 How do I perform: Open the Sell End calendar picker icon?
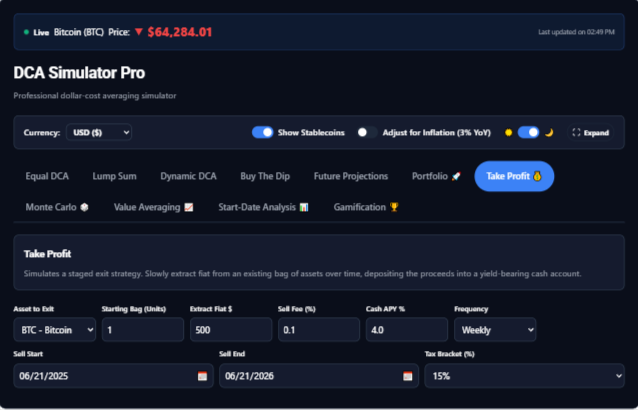(407, 376)
